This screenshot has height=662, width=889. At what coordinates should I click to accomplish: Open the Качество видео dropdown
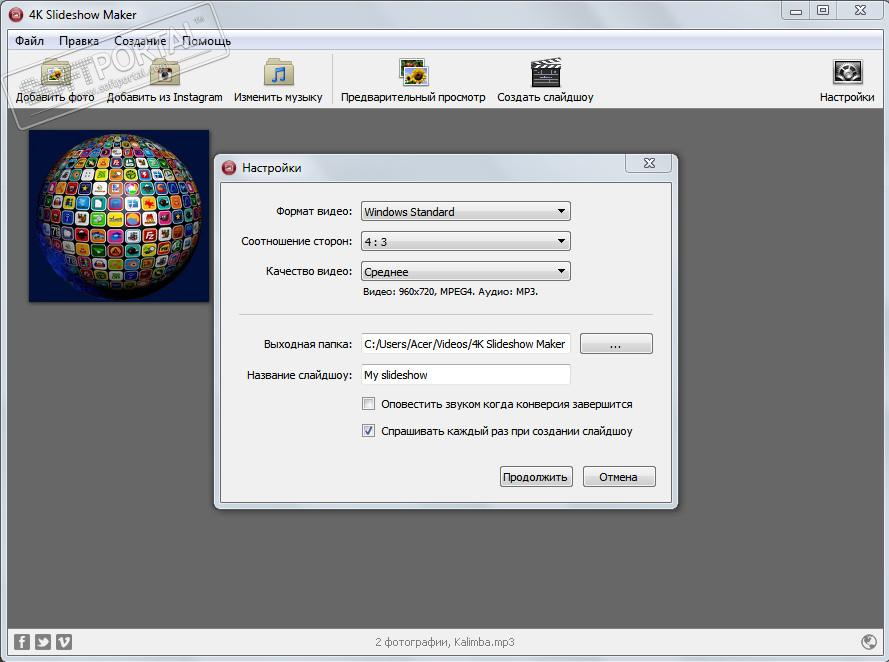(x=465, y=271)
